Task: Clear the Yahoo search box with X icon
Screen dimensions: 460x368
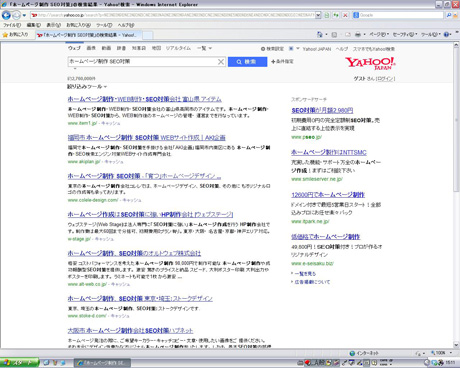Action: [221, 62]
